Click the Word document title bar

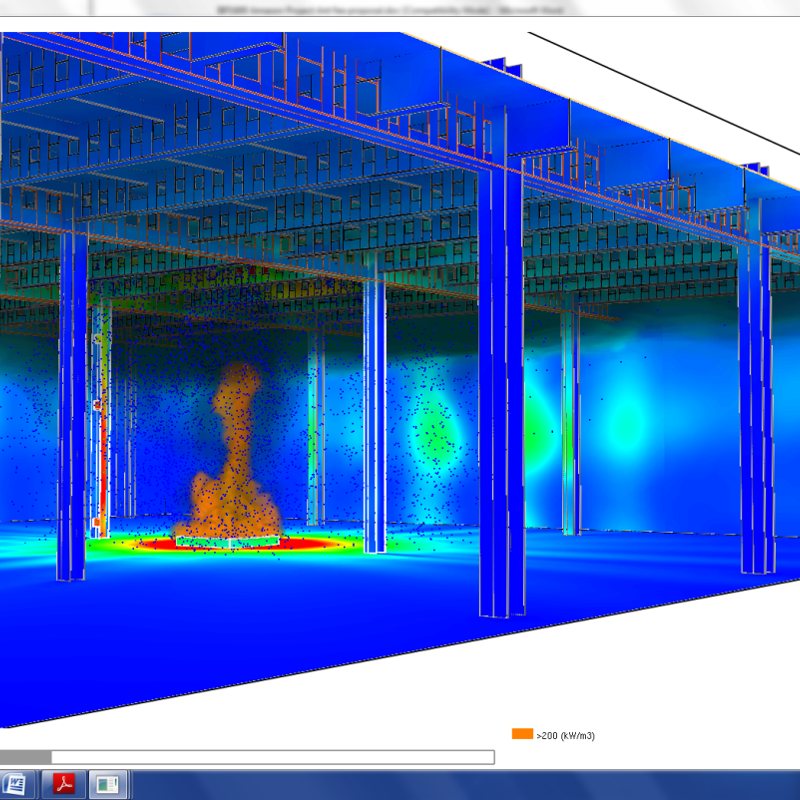pyautogui.click(x=400, y=7)
